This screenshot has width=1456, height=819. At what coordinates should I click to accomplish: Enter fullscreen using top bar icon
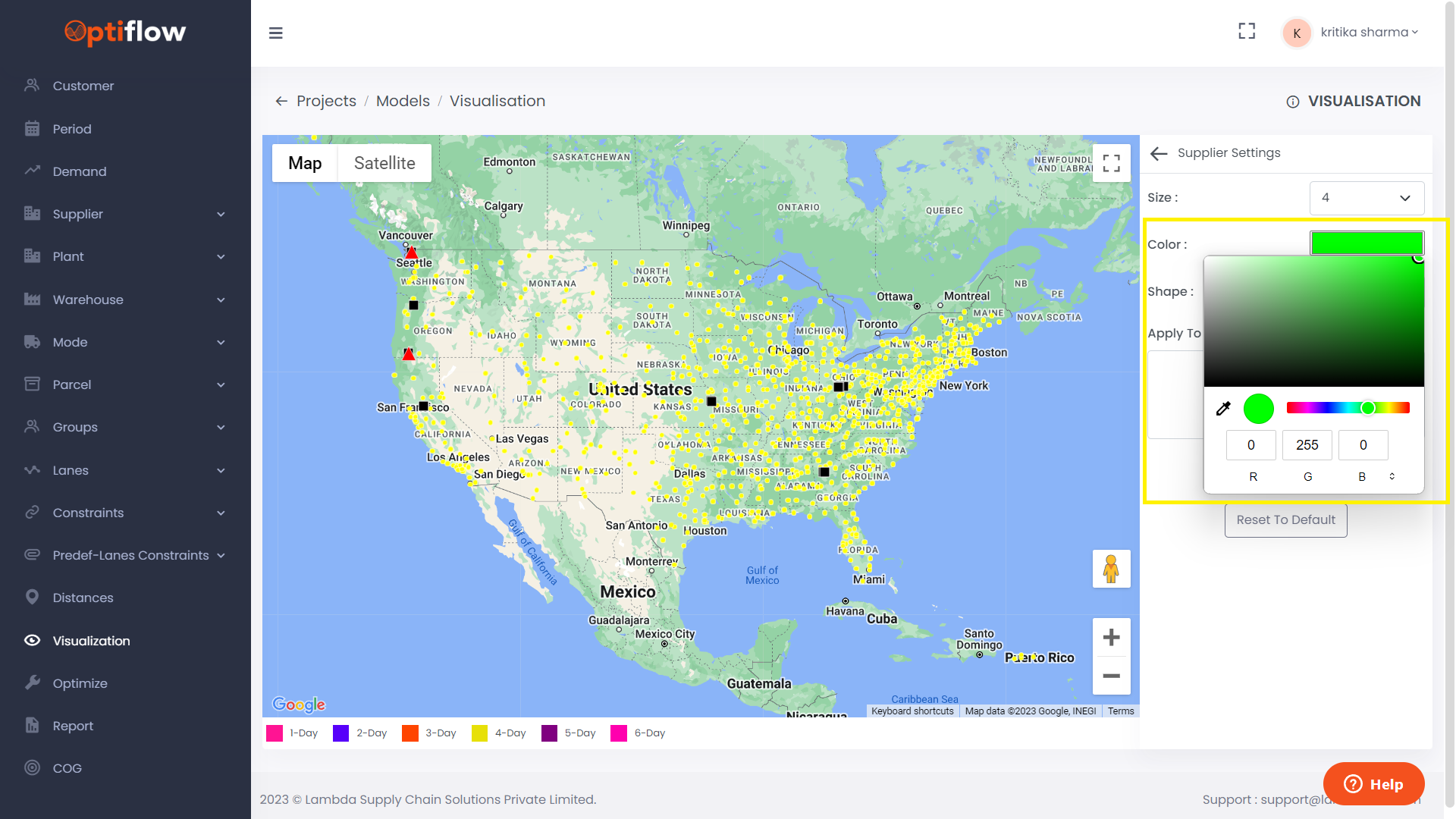[x=1247, y=31]
